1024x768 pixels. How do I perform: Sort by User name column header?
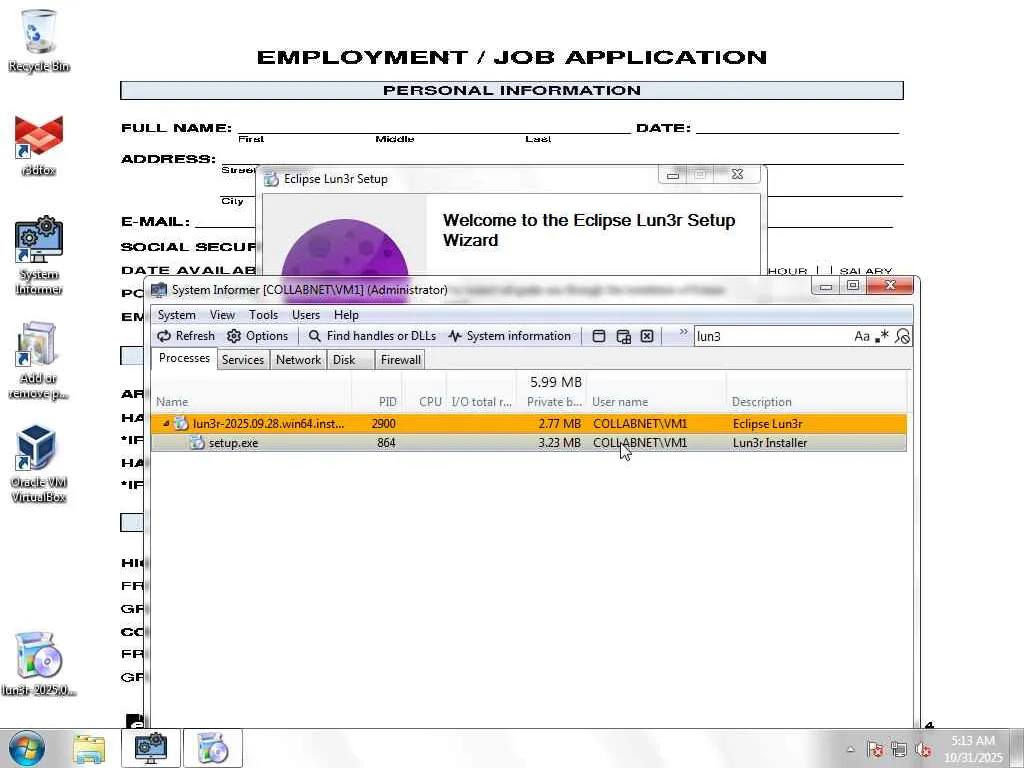click(x=656, y=402)
